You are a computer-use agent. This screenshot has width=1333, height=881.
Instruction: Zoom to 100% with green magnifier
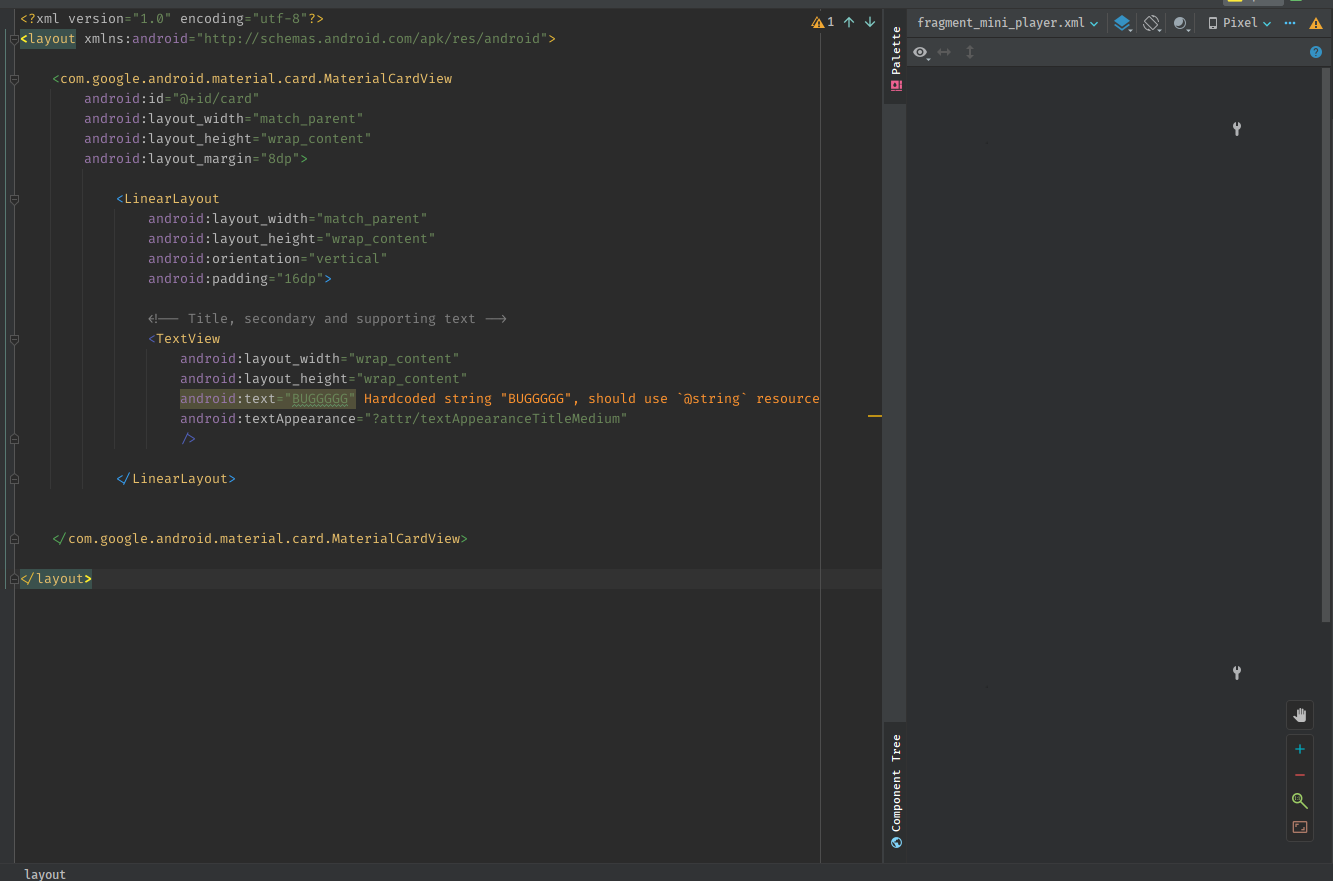click(1300, 801)
